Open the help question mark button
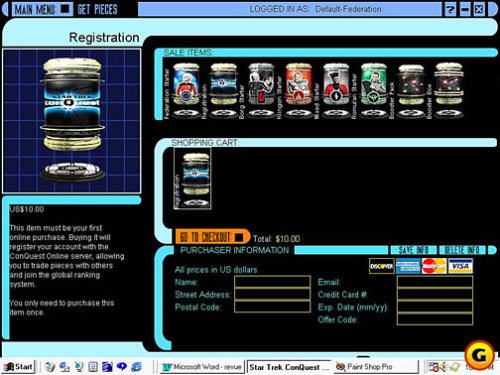 (450, 9)
